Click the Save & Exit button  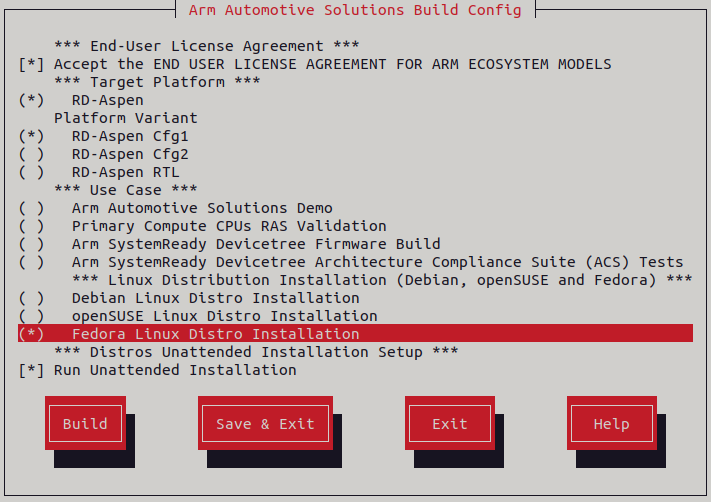click(265, 424)
